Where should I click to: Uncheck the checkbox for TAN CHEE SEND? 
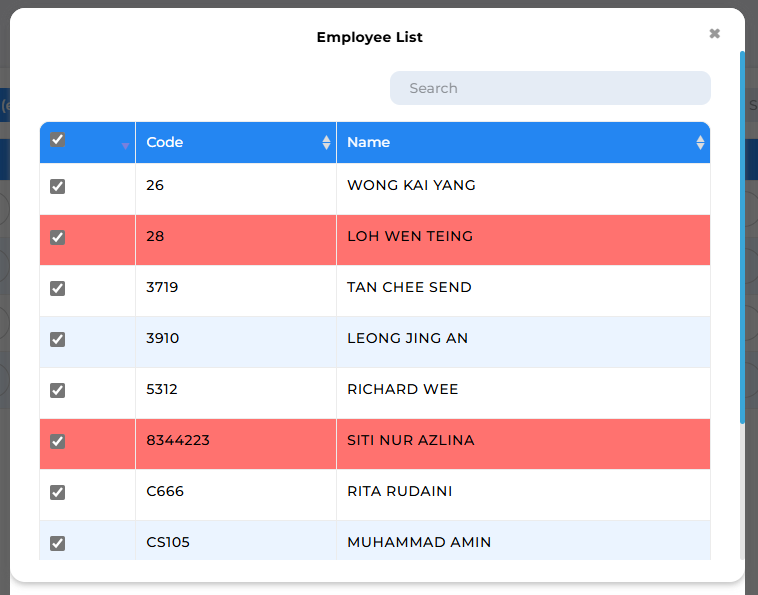point(58,288)
